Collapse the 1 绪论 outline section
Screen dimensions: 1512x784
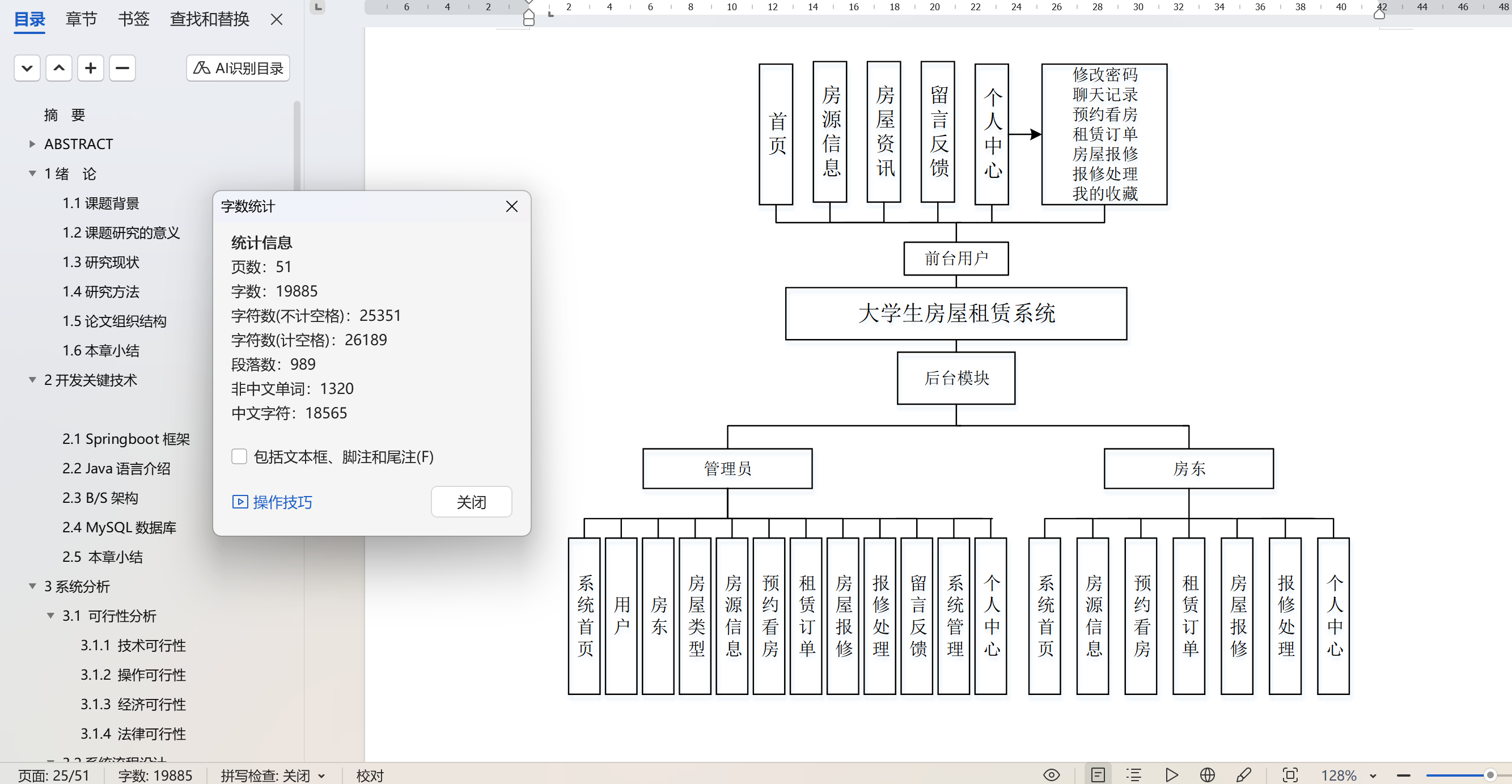(x=32, y=173)
